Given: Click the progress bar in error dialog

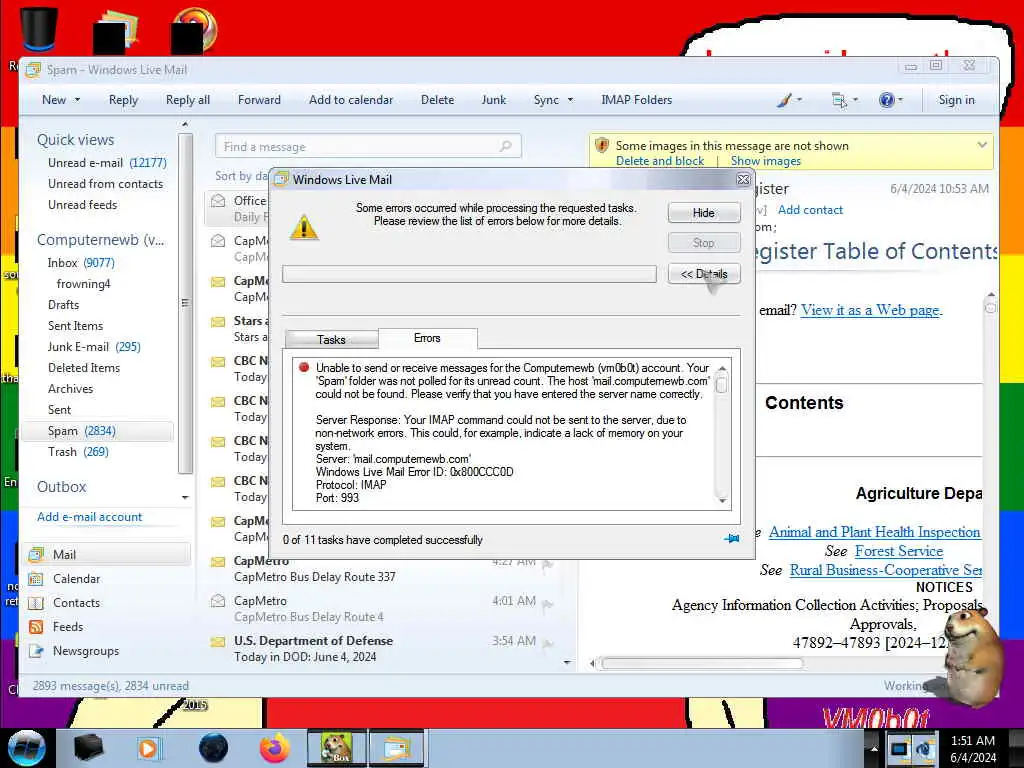Looking at the screenshot, I should [469, 274].
